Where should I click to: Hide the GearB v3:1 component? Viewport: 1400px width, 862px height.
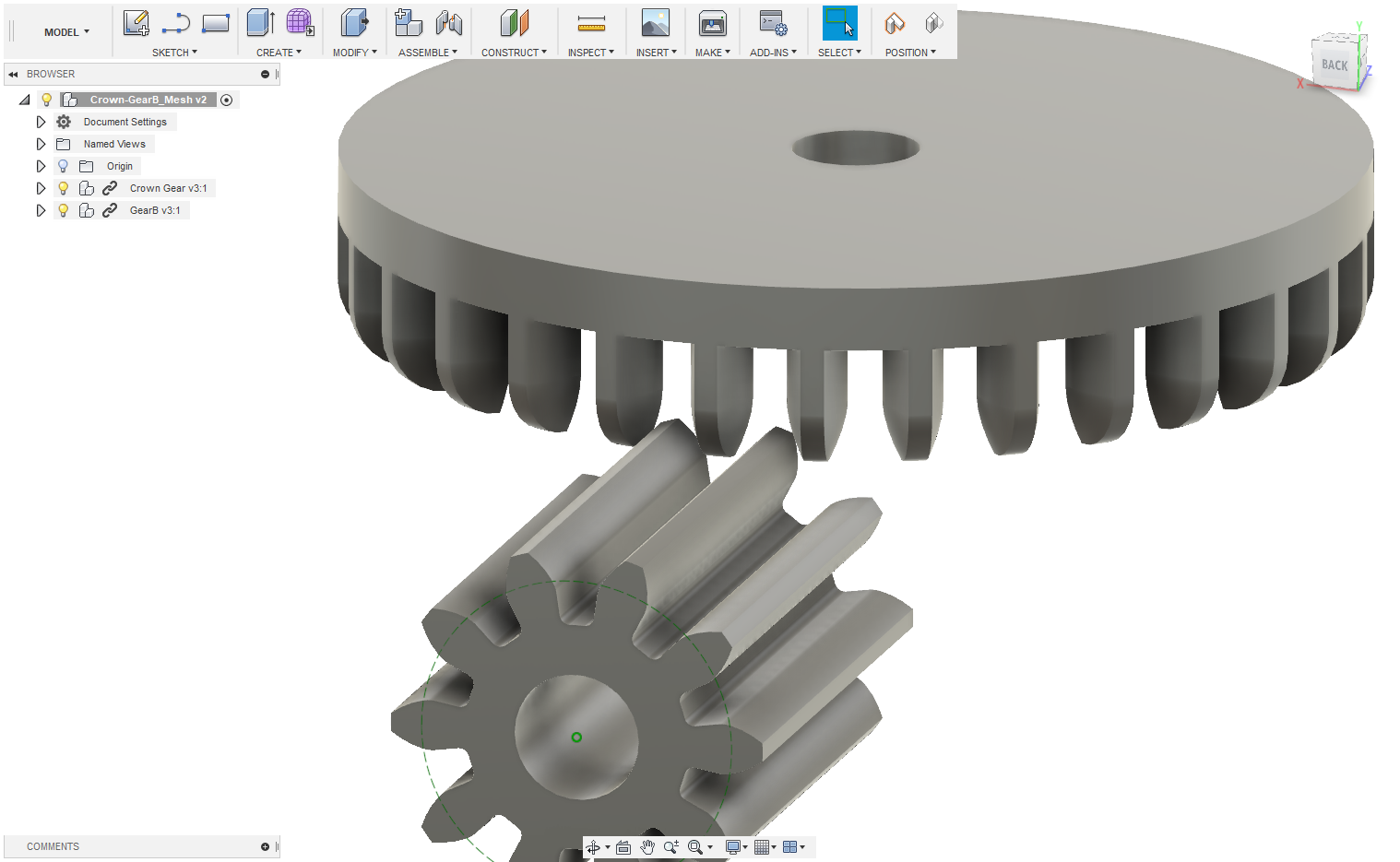click(62, 209)
